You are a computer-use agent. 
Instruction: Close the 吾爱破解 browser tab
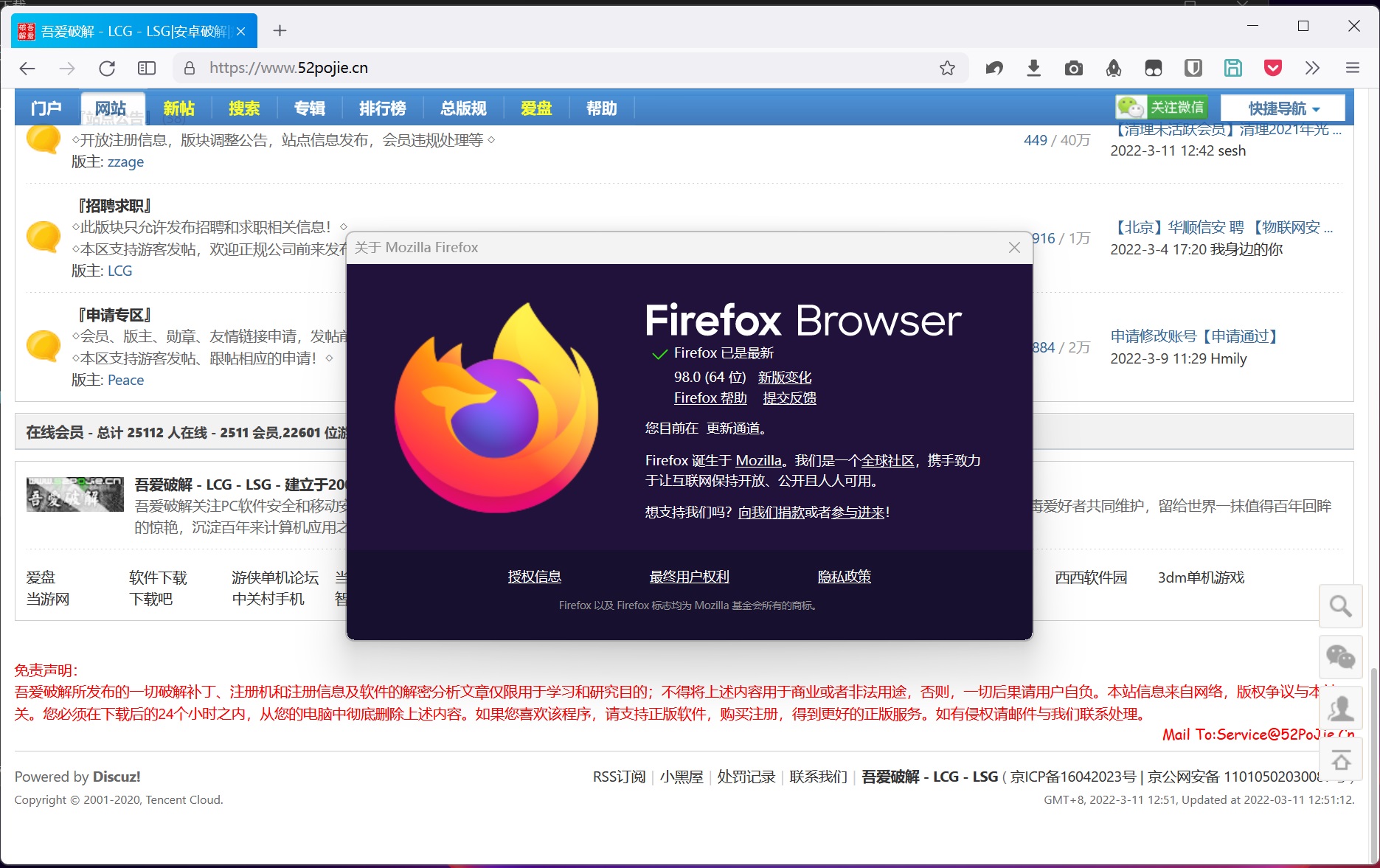pyautogui.click(x=240, y=31)
